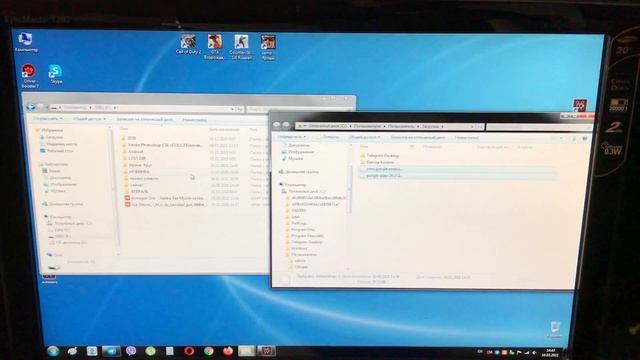The image size is (640, 360).
Task: Open Упорядочить menu in Загрузки window
Action: point(291,136)
